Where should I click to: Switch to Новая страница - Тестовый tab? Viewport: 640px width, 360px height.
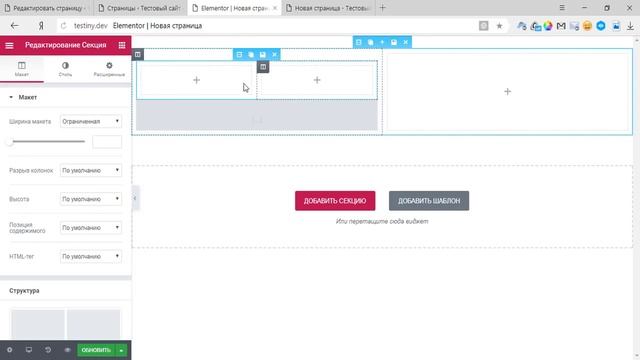point(329,8)
